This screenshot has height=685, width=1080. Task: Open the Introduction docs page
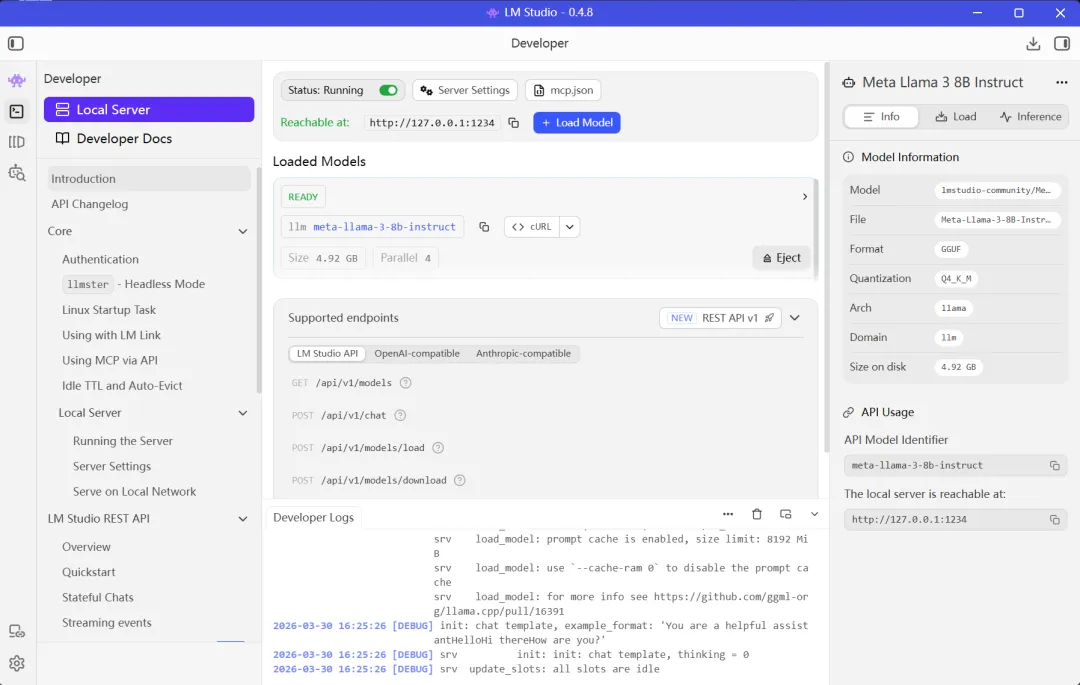[x=149, y=179]
